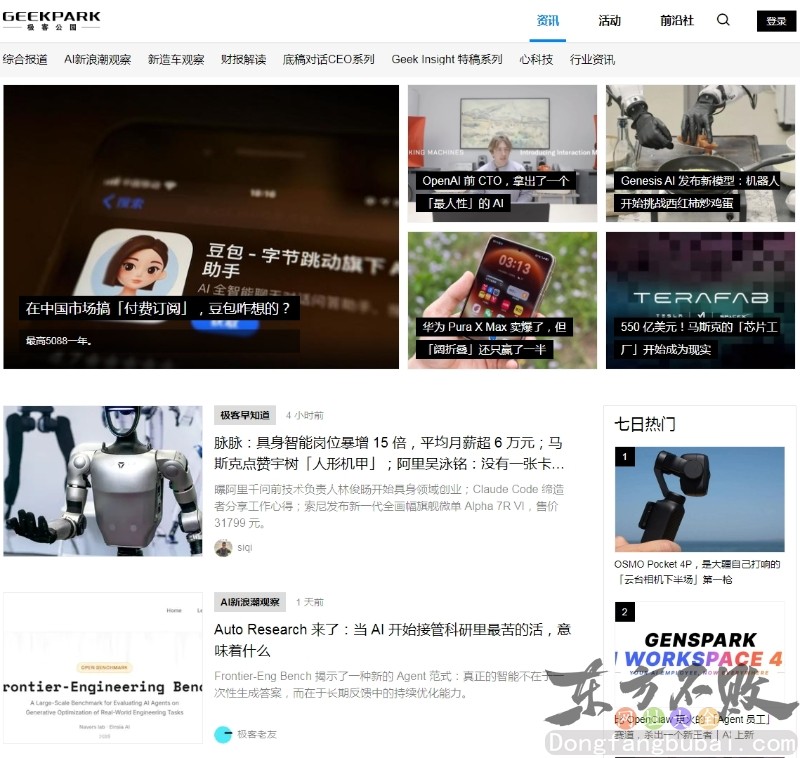Select 底稿对话CEO系列 category
This screenshot has height=758, width=800.
(329, 59)
